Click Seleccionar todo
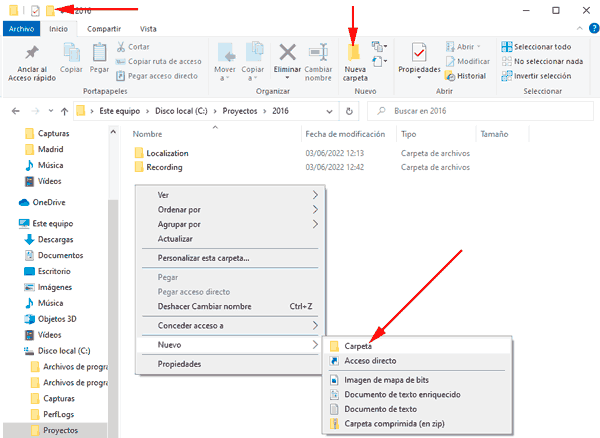The height and width of the screenshot is (438, 600). (x=536, y=47)
